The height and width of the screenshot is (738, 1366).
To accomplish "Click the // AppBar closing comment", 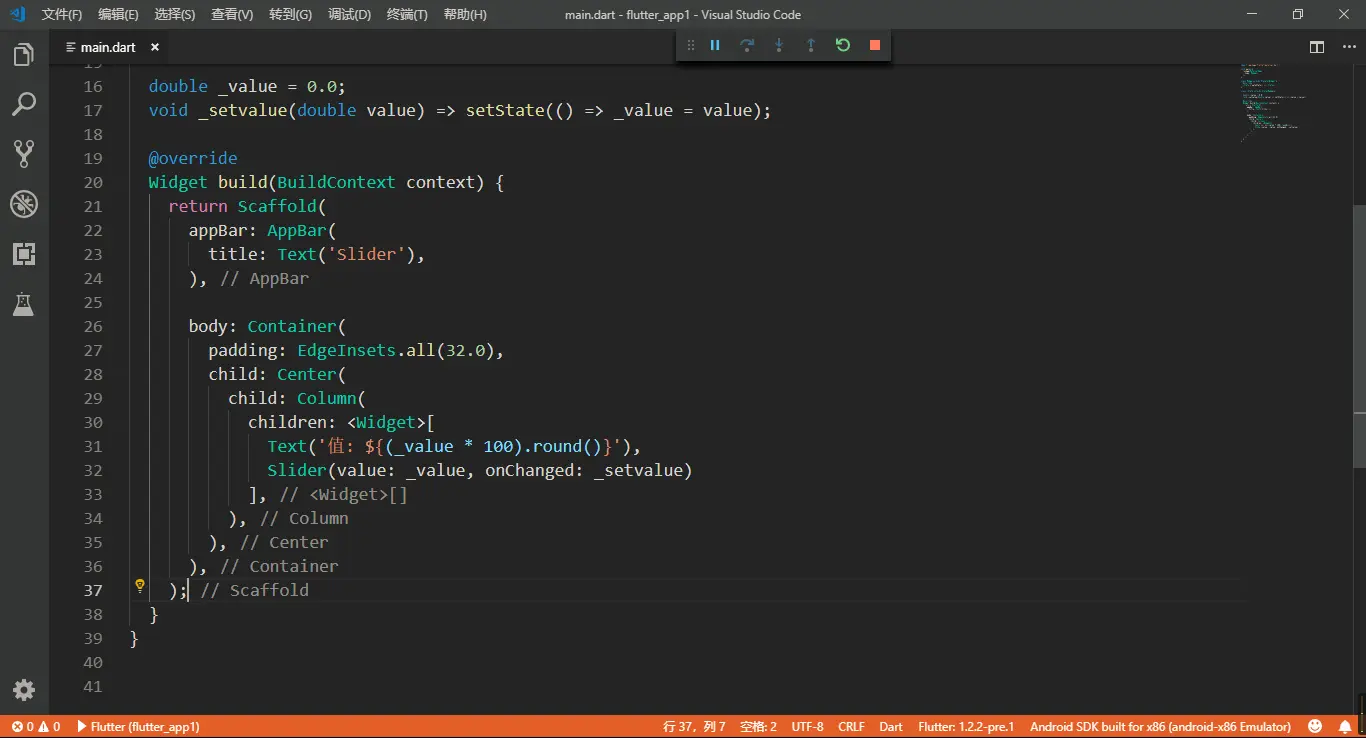I will (x=265, y=278).
